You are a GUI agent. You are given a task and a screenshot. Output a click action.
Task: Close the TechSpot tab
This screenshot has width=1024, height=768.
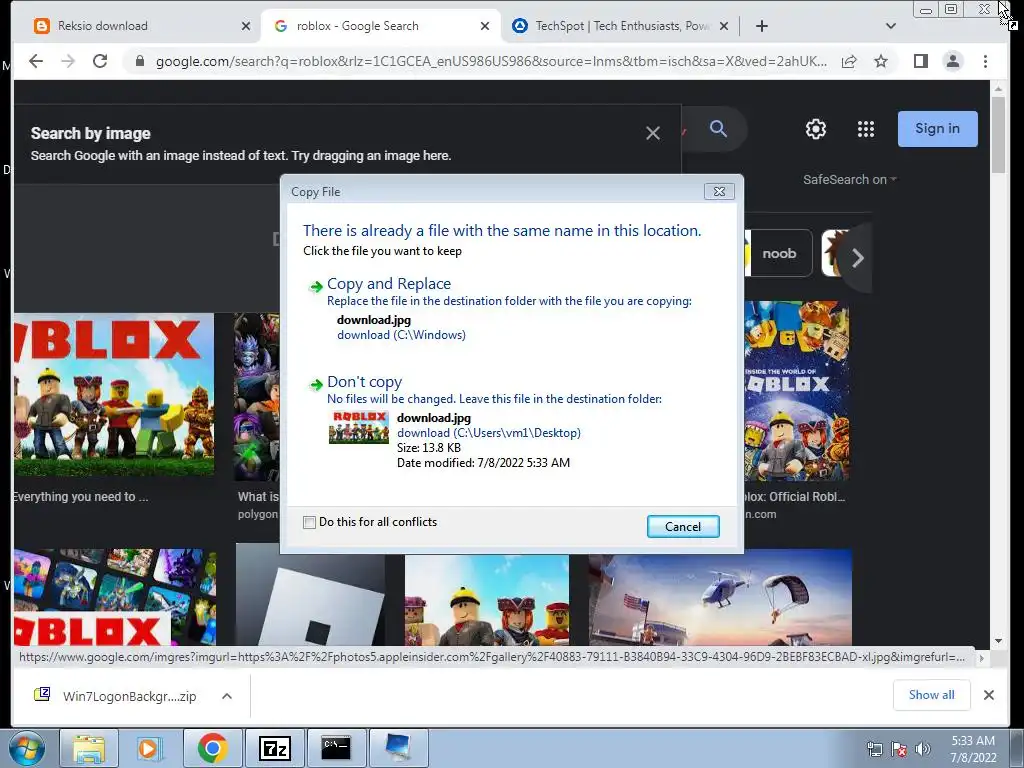(x=724, y=26)
